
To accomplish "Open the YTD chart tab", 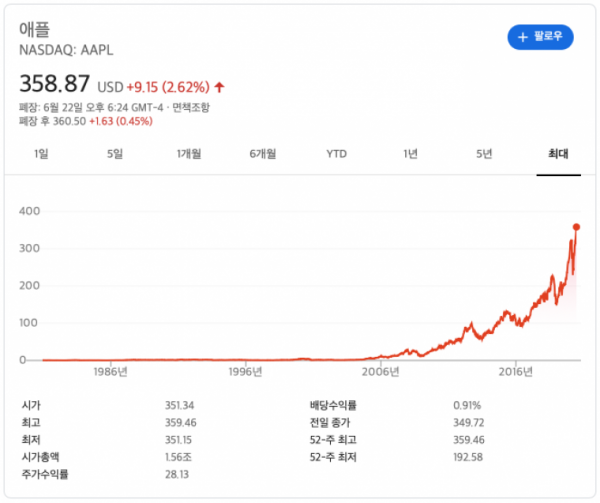I will (336, 154).
